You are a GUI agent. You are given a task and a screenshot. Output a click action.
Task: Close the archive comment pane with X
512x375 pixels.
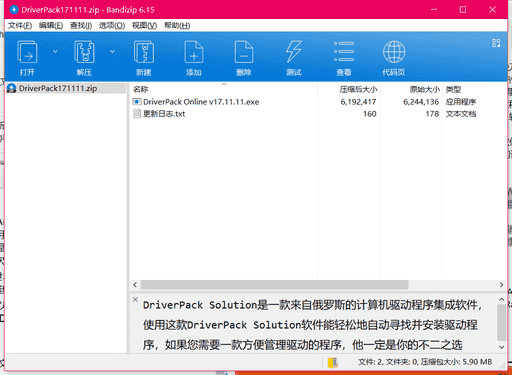135,299
